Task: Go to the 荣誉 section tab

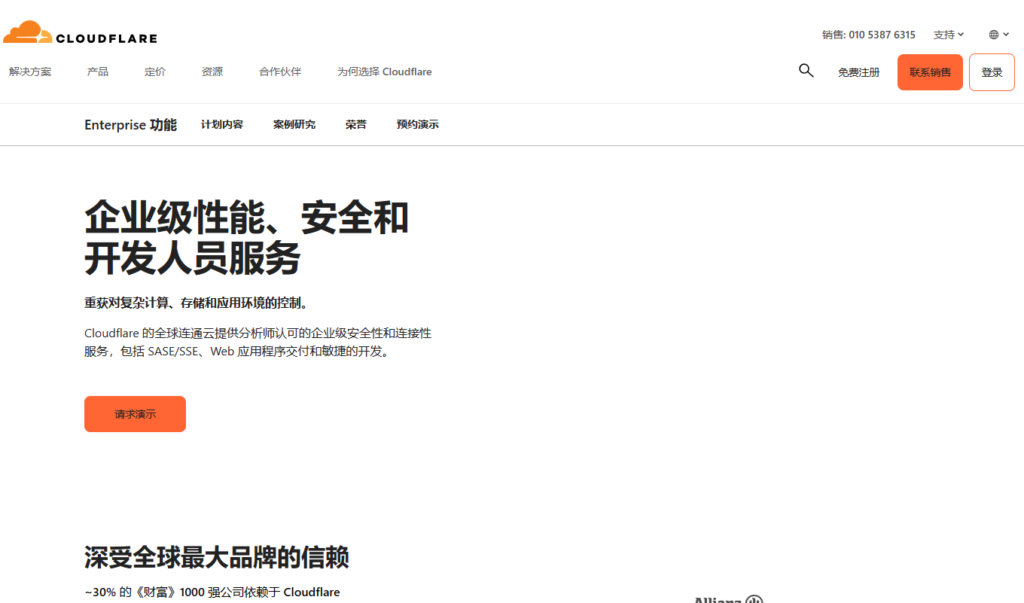Action: (356, 124)
